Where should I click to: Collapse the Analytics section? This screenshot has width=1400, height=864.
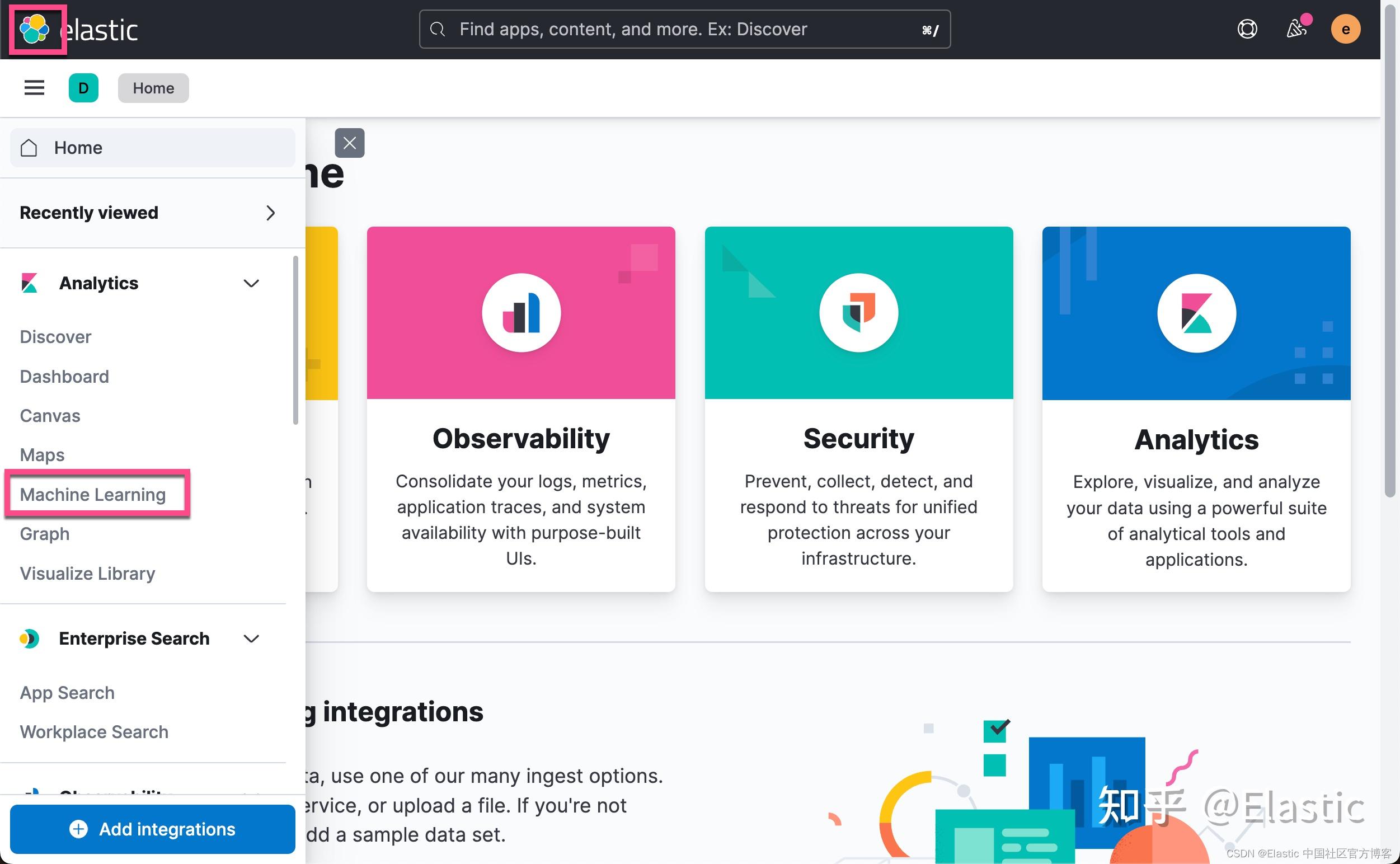click(251, 283)
